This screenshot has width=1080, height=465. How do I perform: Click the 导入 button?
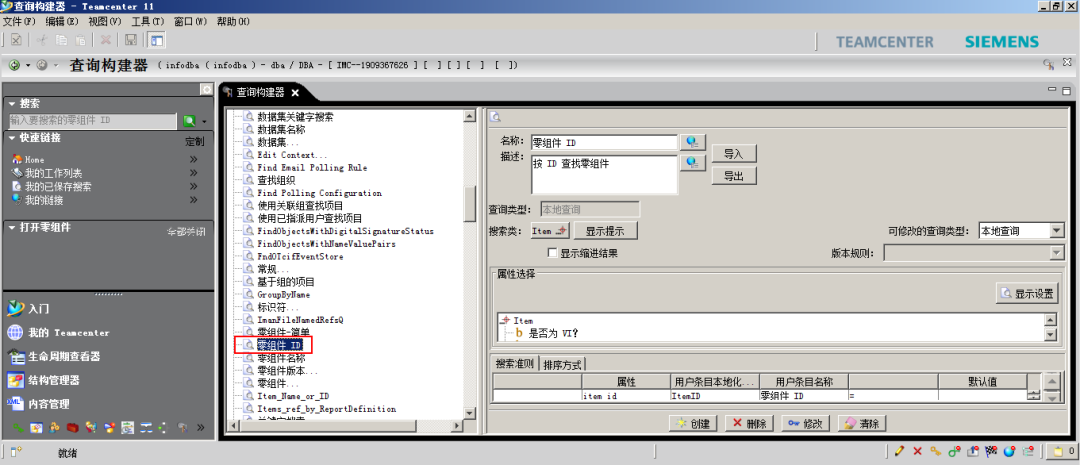(x=734, y=154)
